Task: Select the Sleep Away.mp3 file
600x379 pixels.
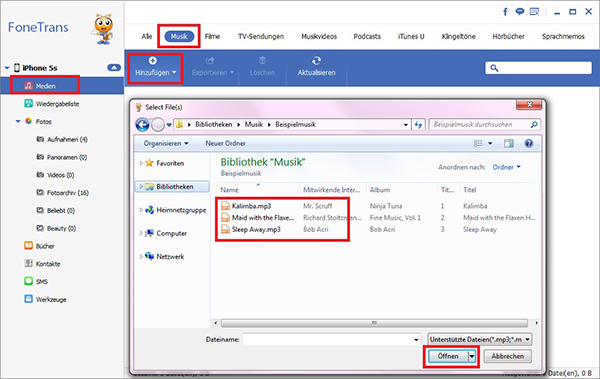Action: [x=256, y=229]
